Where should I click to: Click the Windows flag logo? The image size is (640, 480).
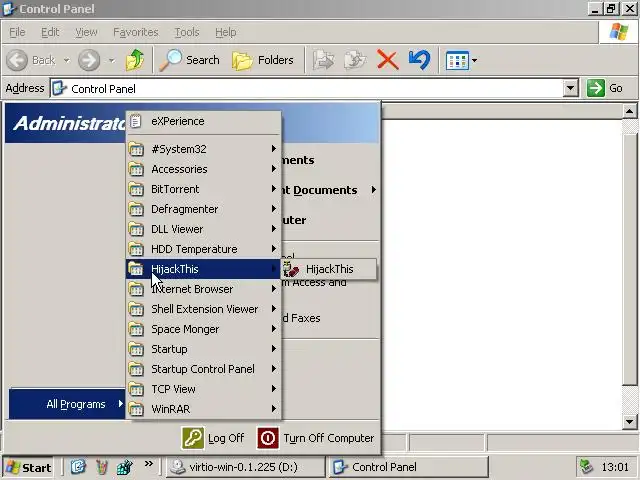tap(619, 32)
